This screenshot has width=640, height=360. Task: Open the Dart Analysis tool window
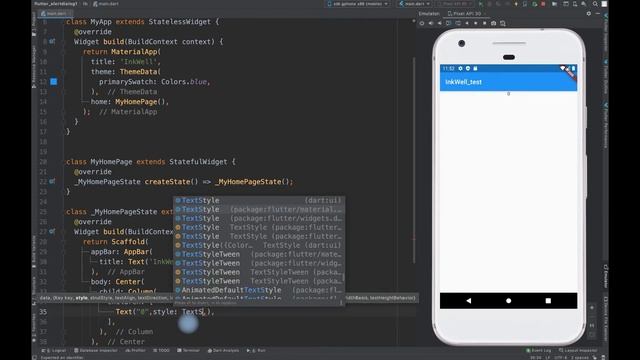tap(223, 350)
